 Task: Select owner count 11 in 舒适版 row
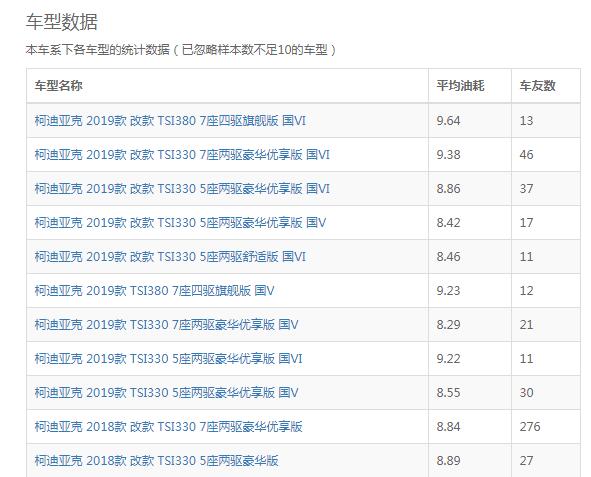(526, 257)
